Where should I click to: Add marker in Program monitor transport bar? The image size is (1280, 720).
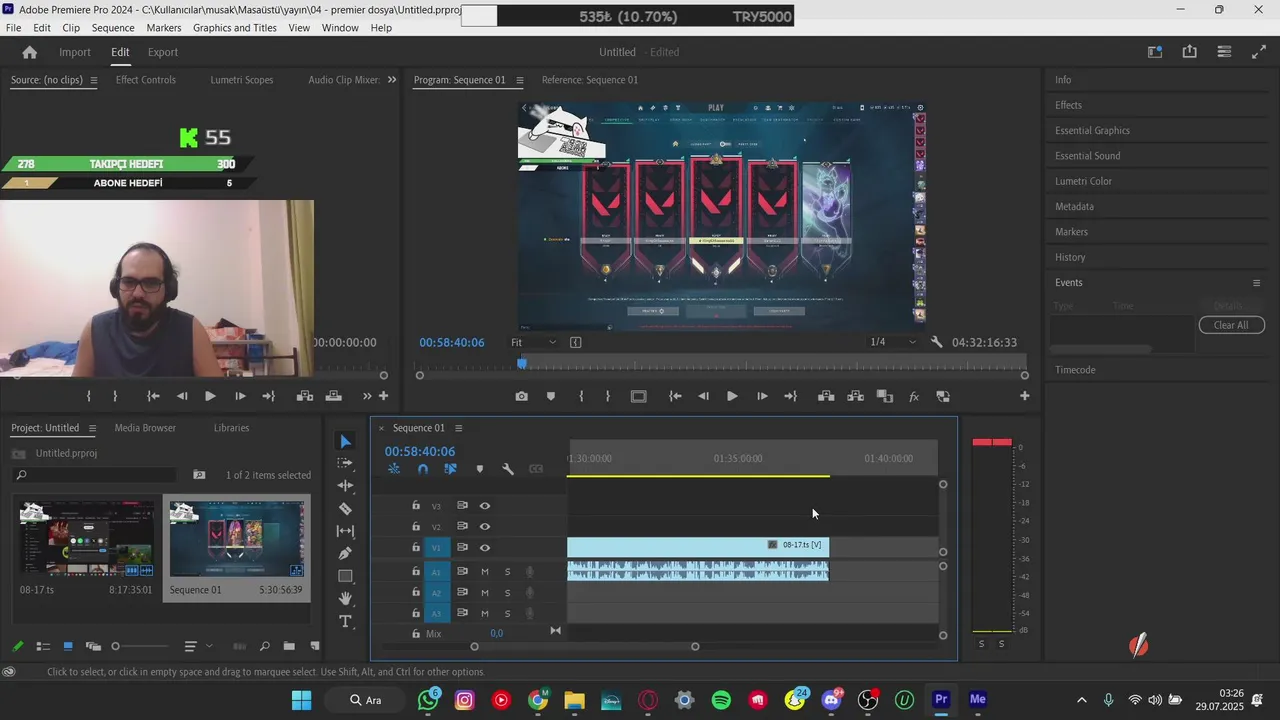coord(550,396)
